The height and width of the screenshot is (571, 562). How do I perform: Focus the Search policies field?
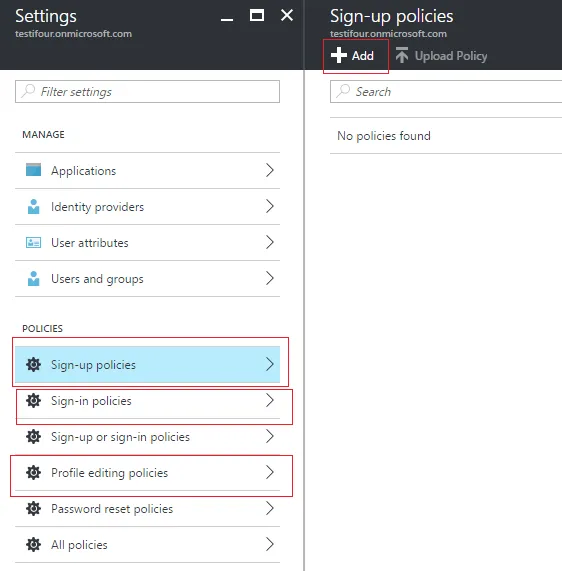pos(446,92)
